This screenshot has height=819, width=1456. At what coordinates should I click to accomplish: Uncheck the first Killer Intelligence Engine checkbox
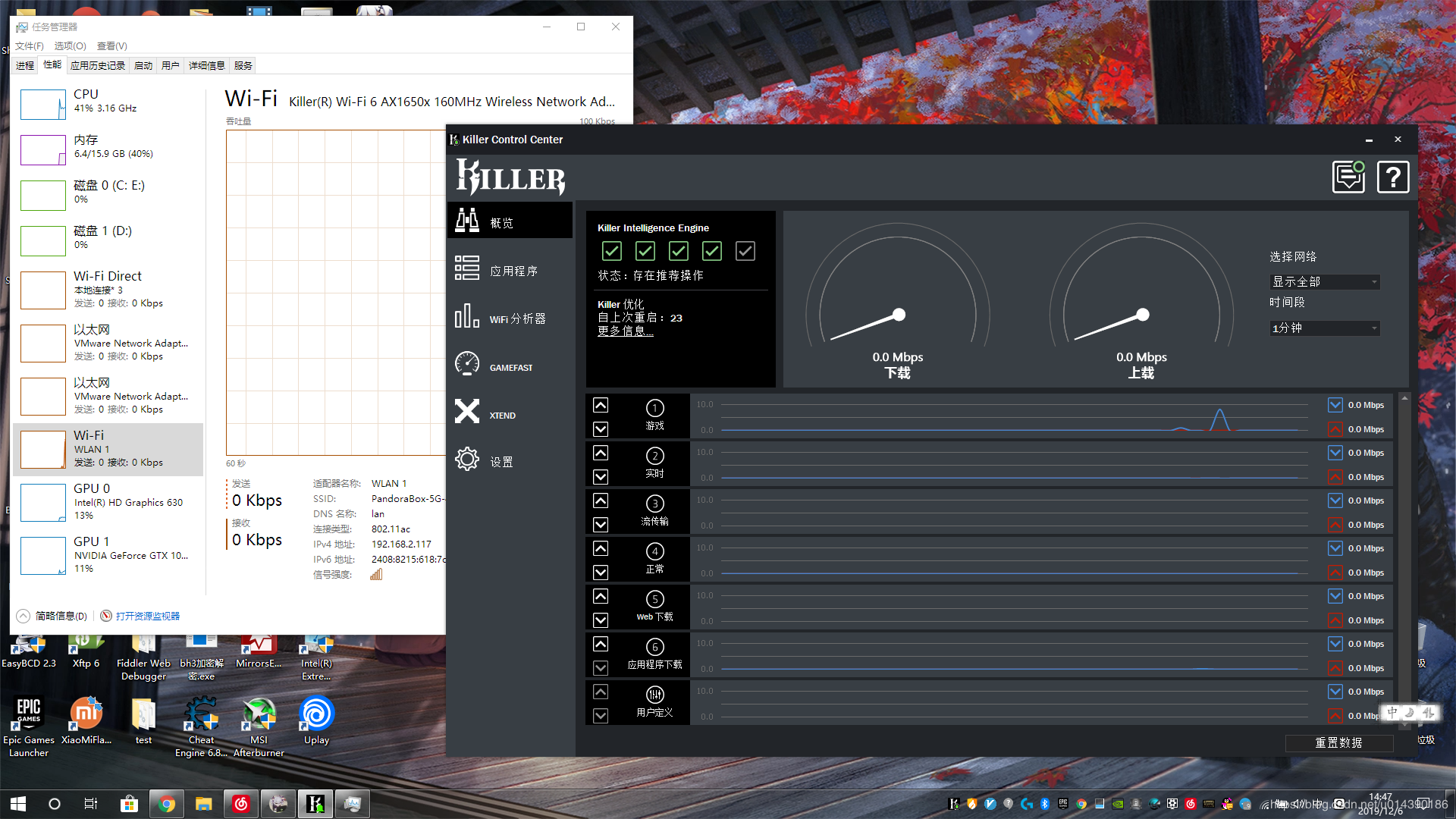611,250
